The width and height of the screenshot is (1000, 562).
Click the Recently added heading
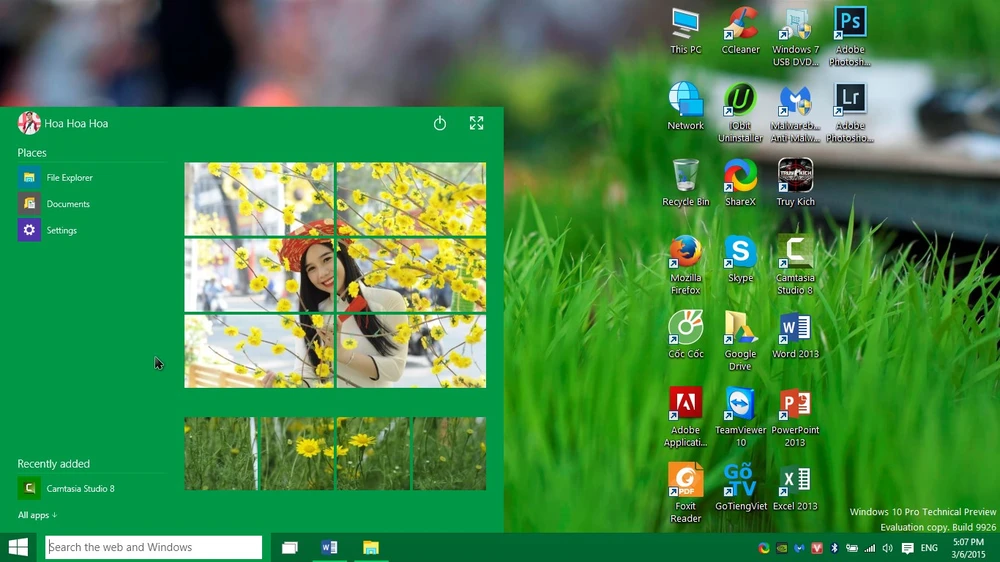coord(54,464)
